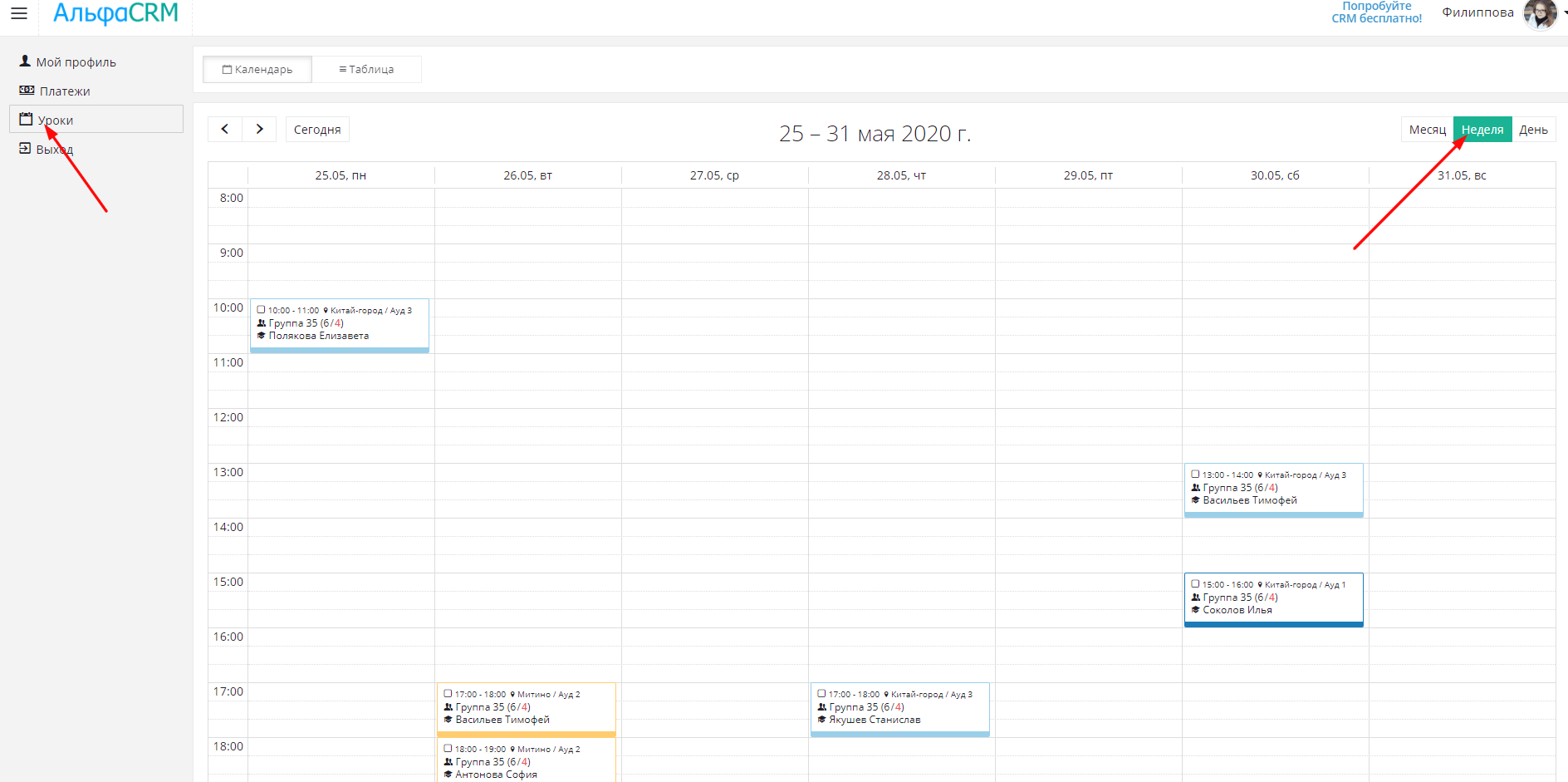Switch to День view
This screenshot has width=1568, height=782.
[1533, 130]
